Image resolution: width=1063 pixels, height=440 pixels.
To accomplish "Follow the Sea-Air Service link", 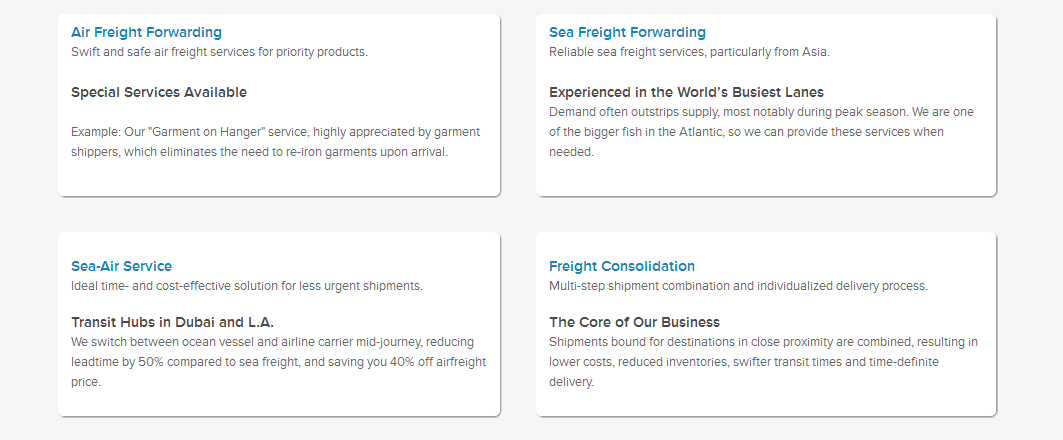I will click(x=121, y=266).
